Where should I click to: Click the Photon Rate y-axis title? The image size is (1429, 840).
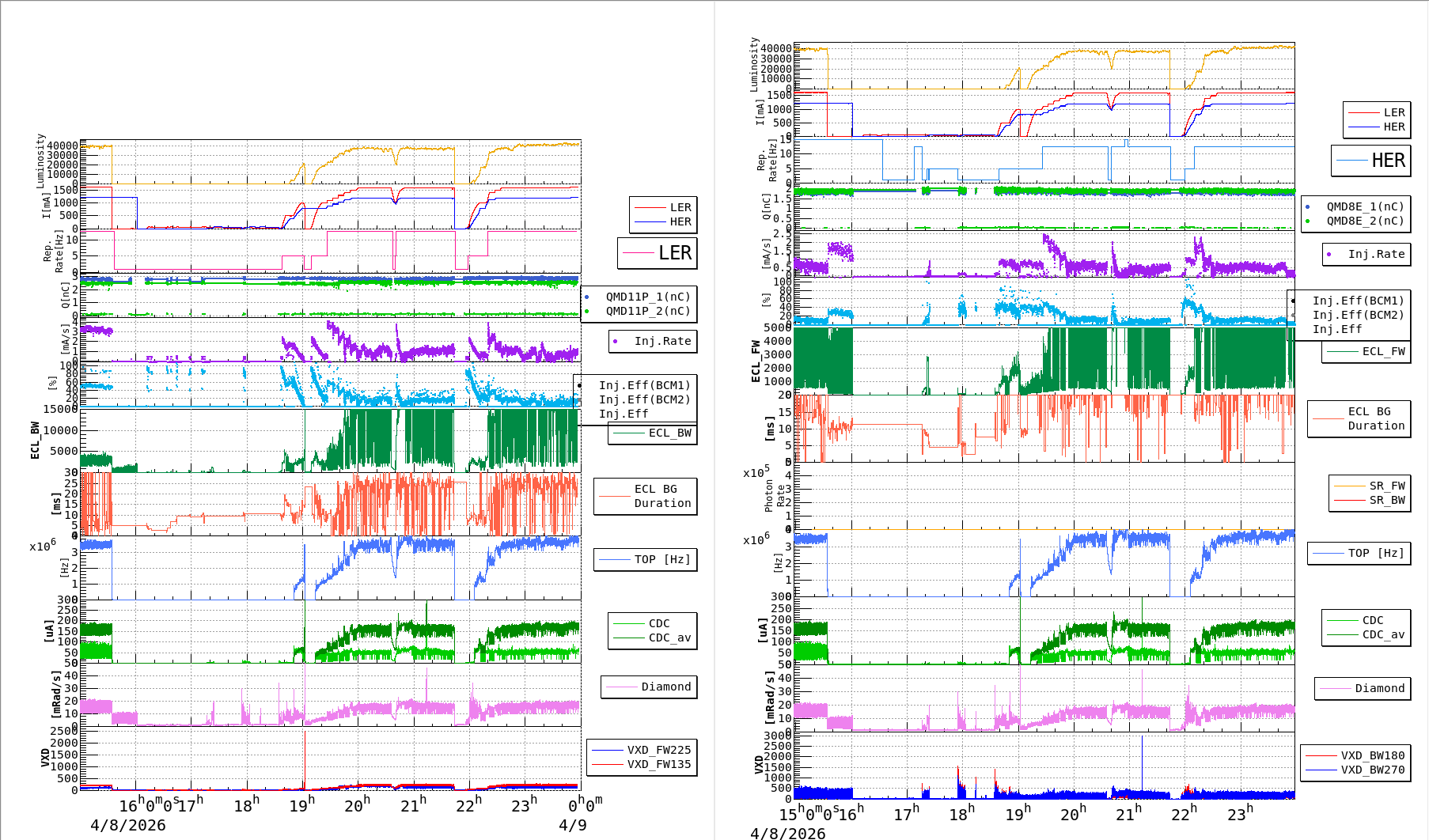[x=775, y=496]
